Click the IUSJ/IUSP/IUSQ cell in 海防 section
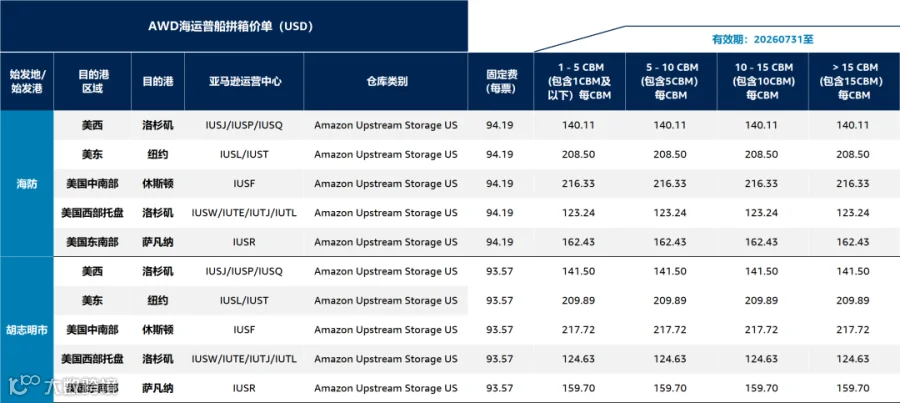 tap(244, 125)
